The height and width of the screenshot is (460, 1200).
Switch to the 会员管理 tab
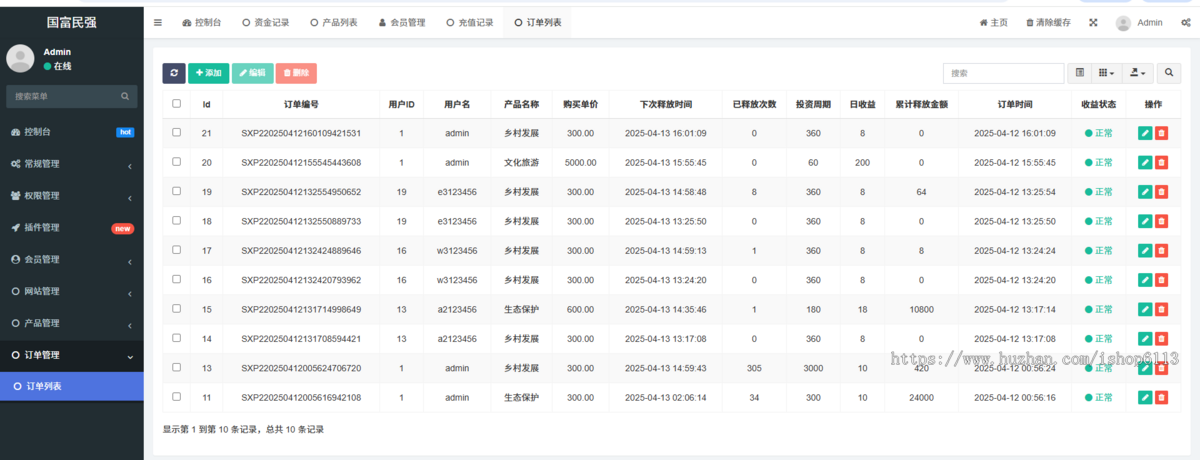(402, 22)
